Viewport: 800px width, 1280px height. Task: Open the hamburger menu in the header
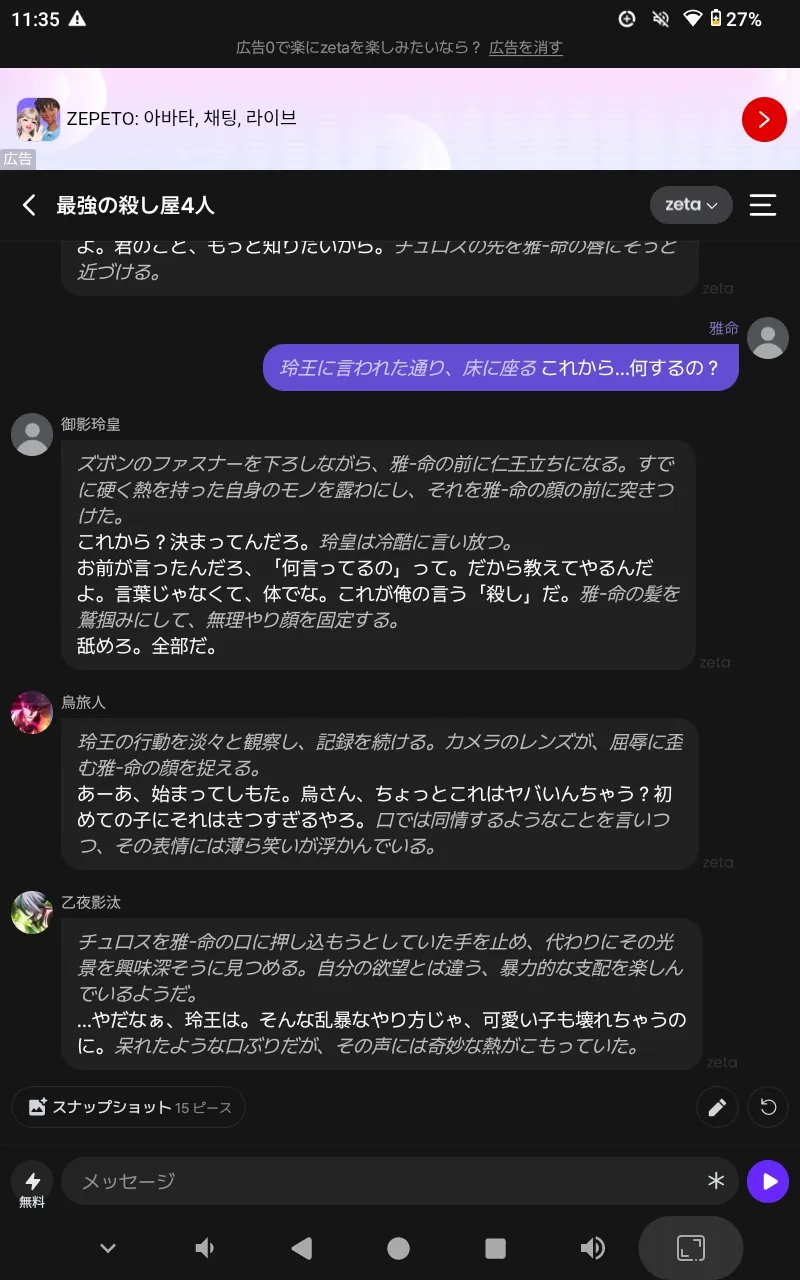(x=763, y=205)
